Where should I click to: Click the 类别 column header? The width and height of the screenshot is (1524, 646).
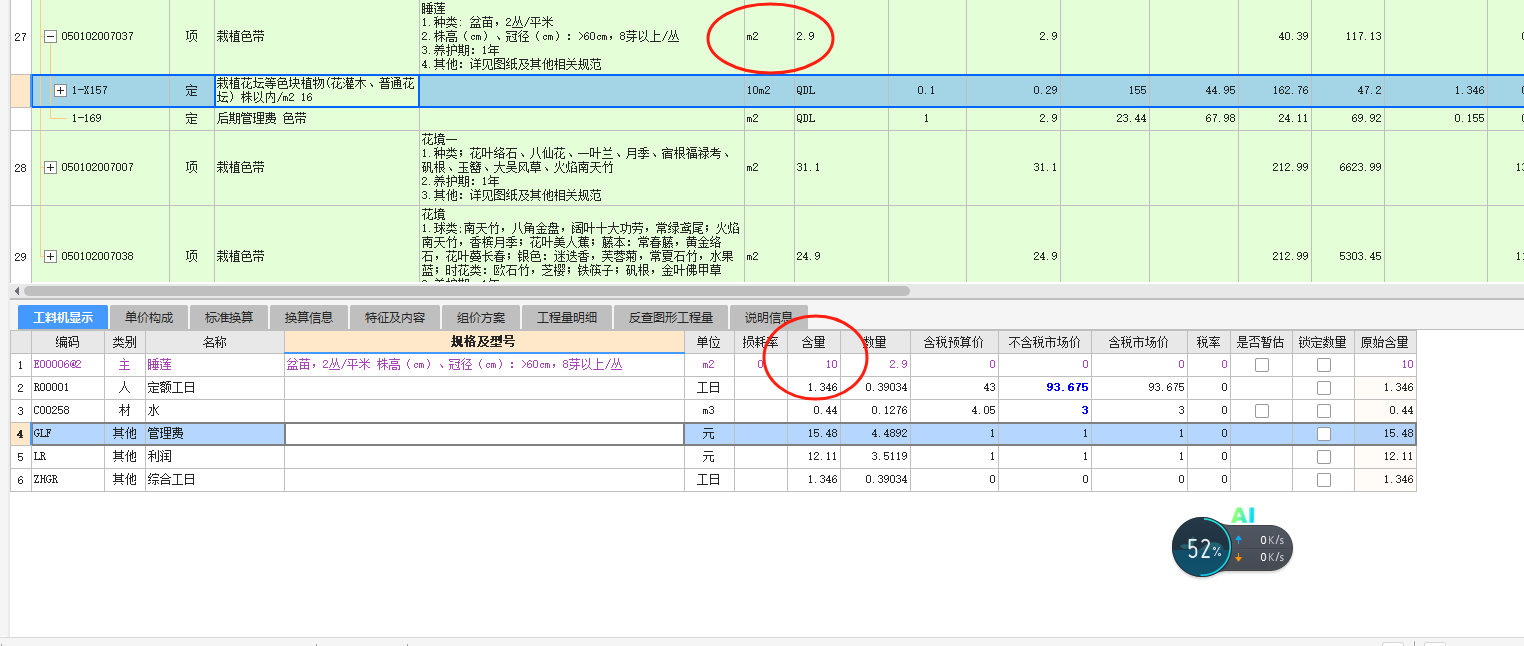125,342
